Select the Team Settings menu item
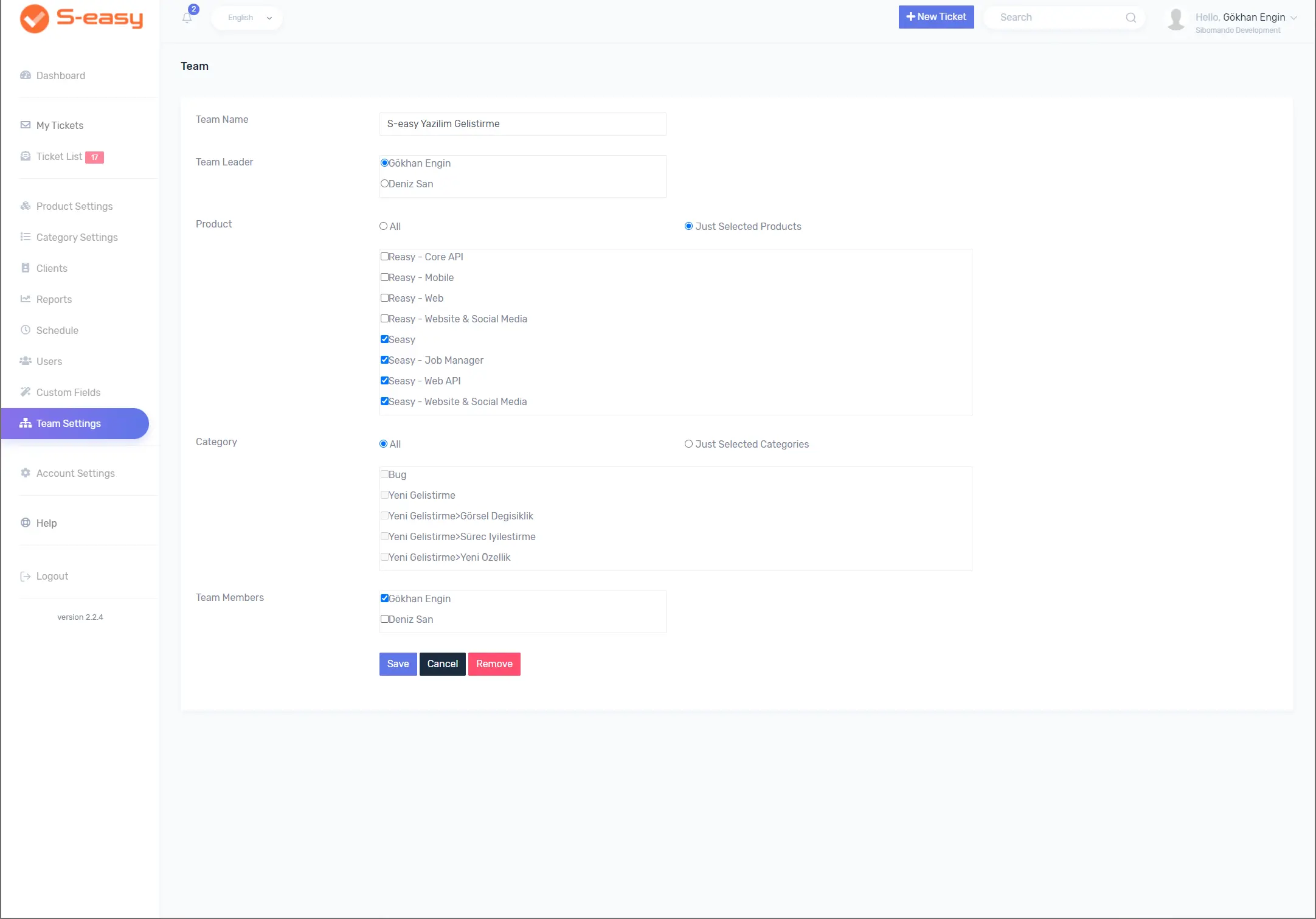The width and height of the screenshot is (1316, 919). tap(75, 423)
